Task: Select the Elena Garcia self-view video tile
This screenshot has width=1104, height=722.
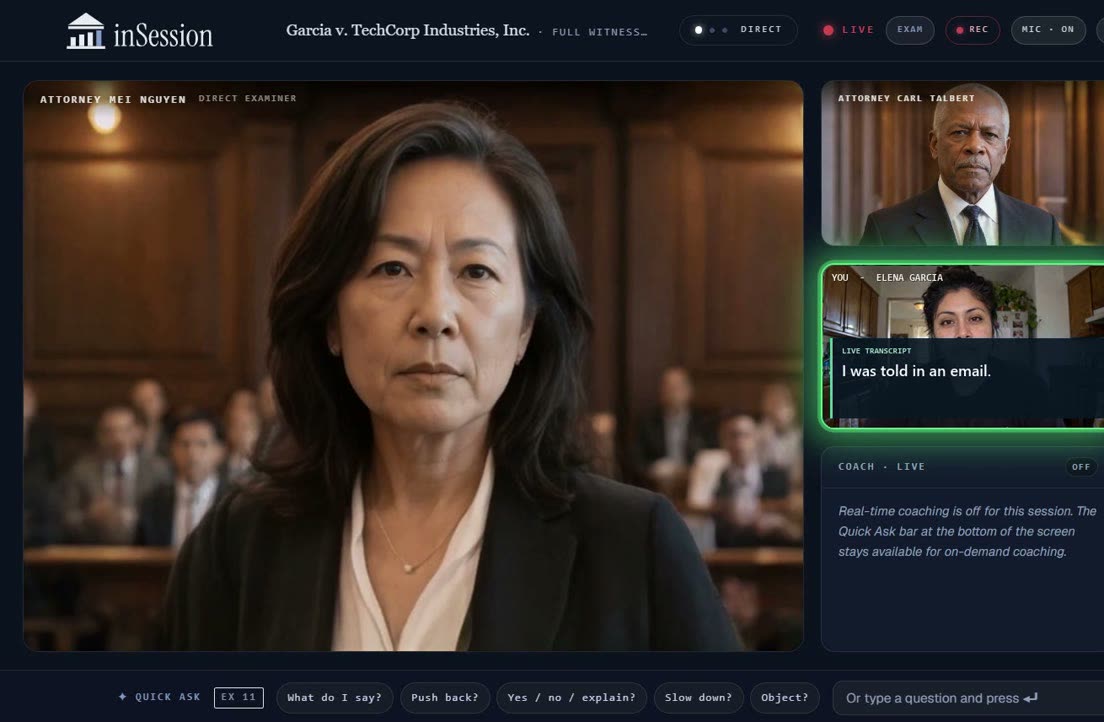Action: [x=962, y=345]
